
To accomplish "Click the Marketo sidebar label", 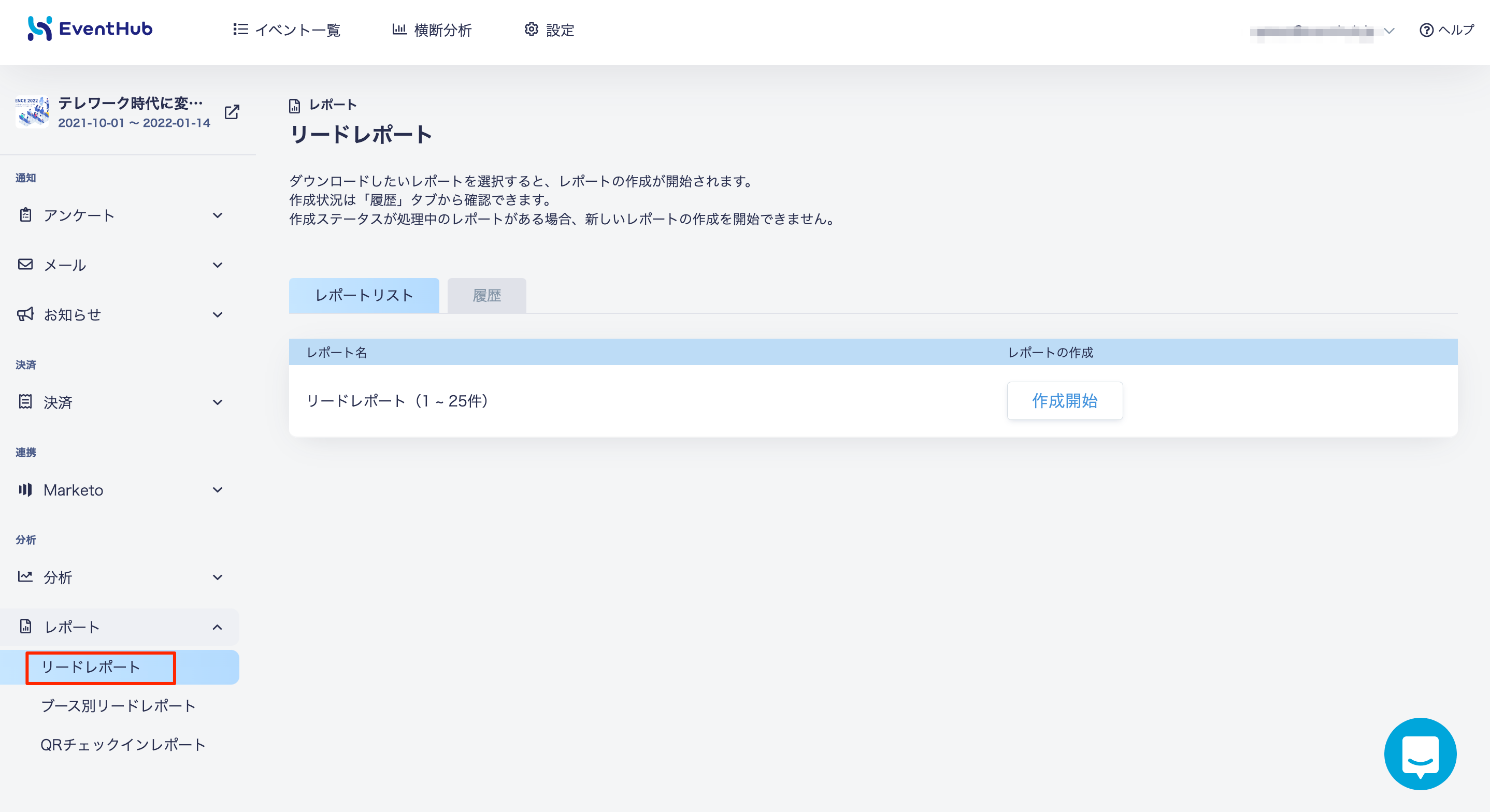I will 74,490.
